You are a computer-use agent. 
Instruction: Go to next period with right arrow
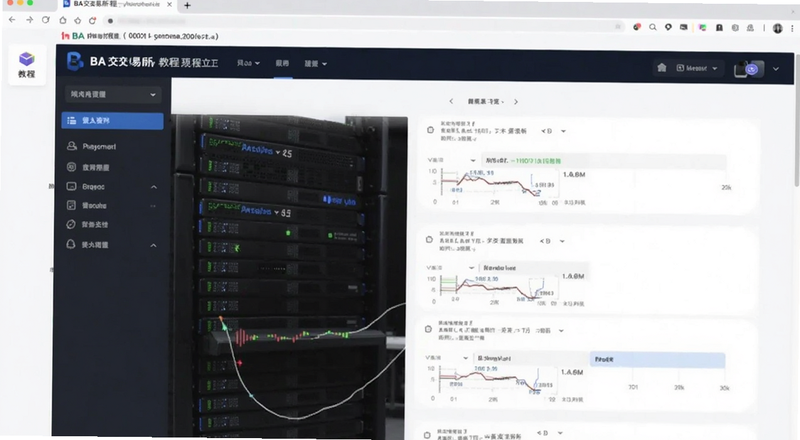(516, 102)
